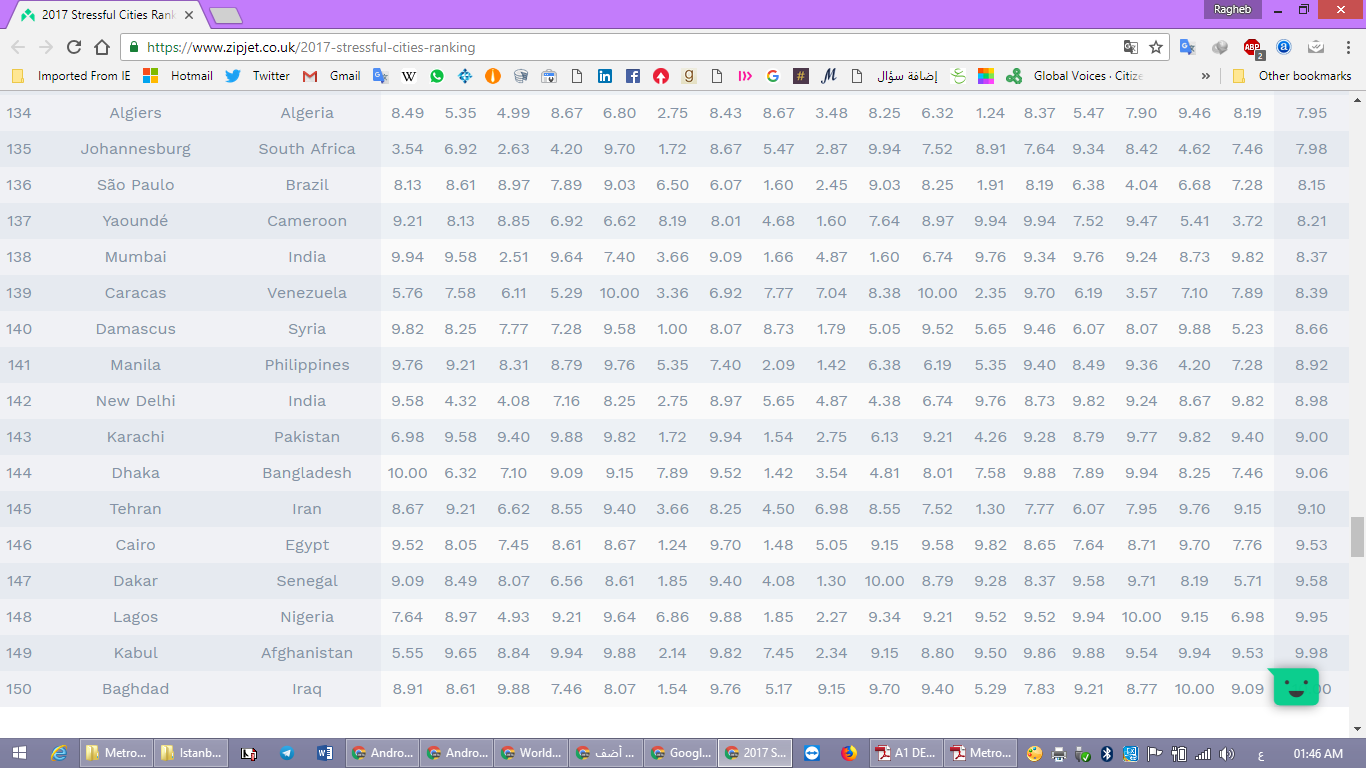Open the WhatsApp bookmark icon

point(437,76)
